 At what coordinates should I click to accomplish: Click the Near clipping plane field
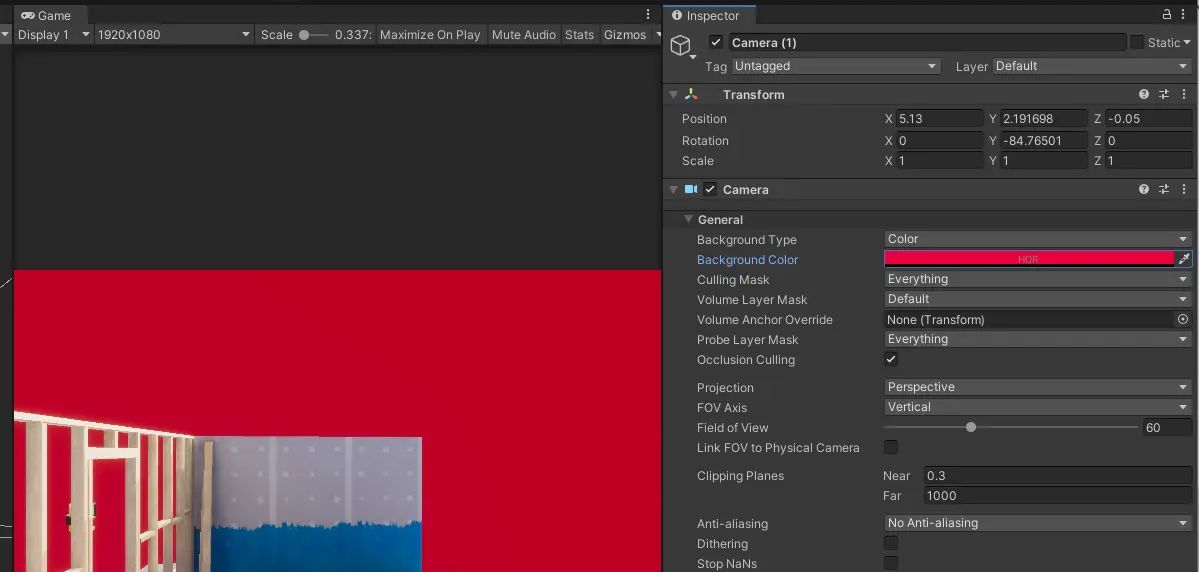coord(1058,476)
